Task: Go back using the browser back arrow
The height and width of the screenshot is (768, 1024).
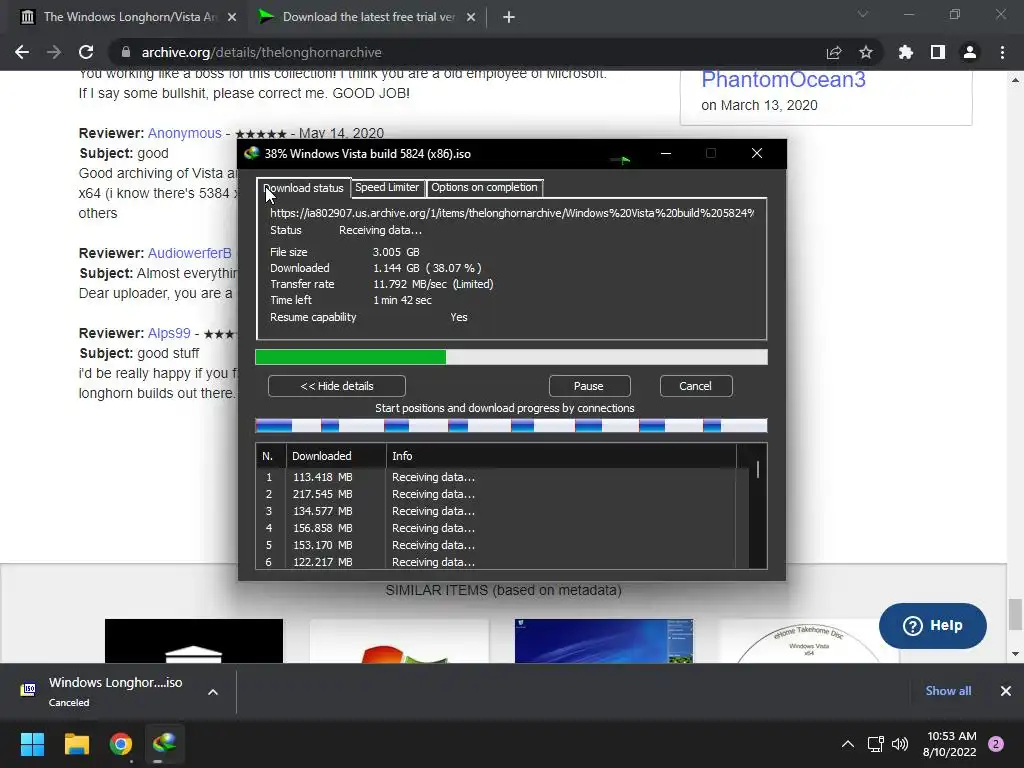Action: pos(22,52)
